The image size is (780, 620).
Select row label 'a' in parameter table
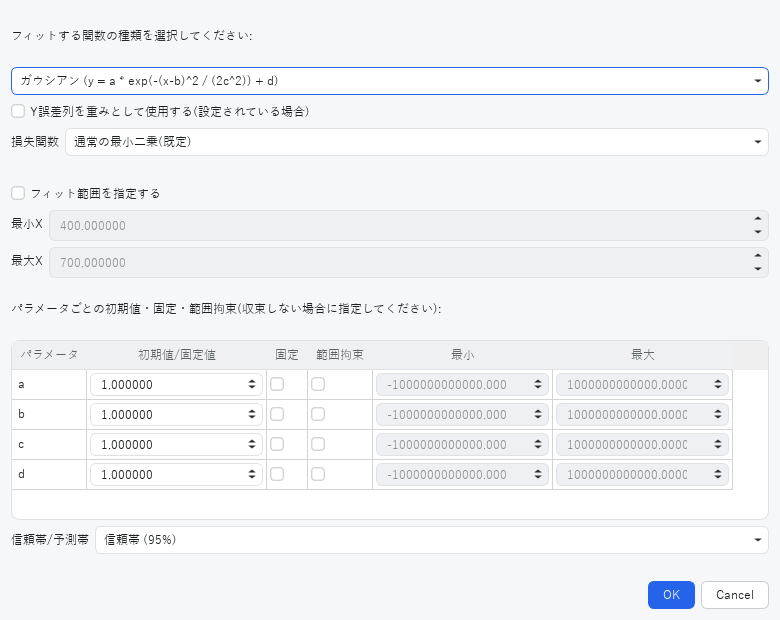tap(49, 385)
